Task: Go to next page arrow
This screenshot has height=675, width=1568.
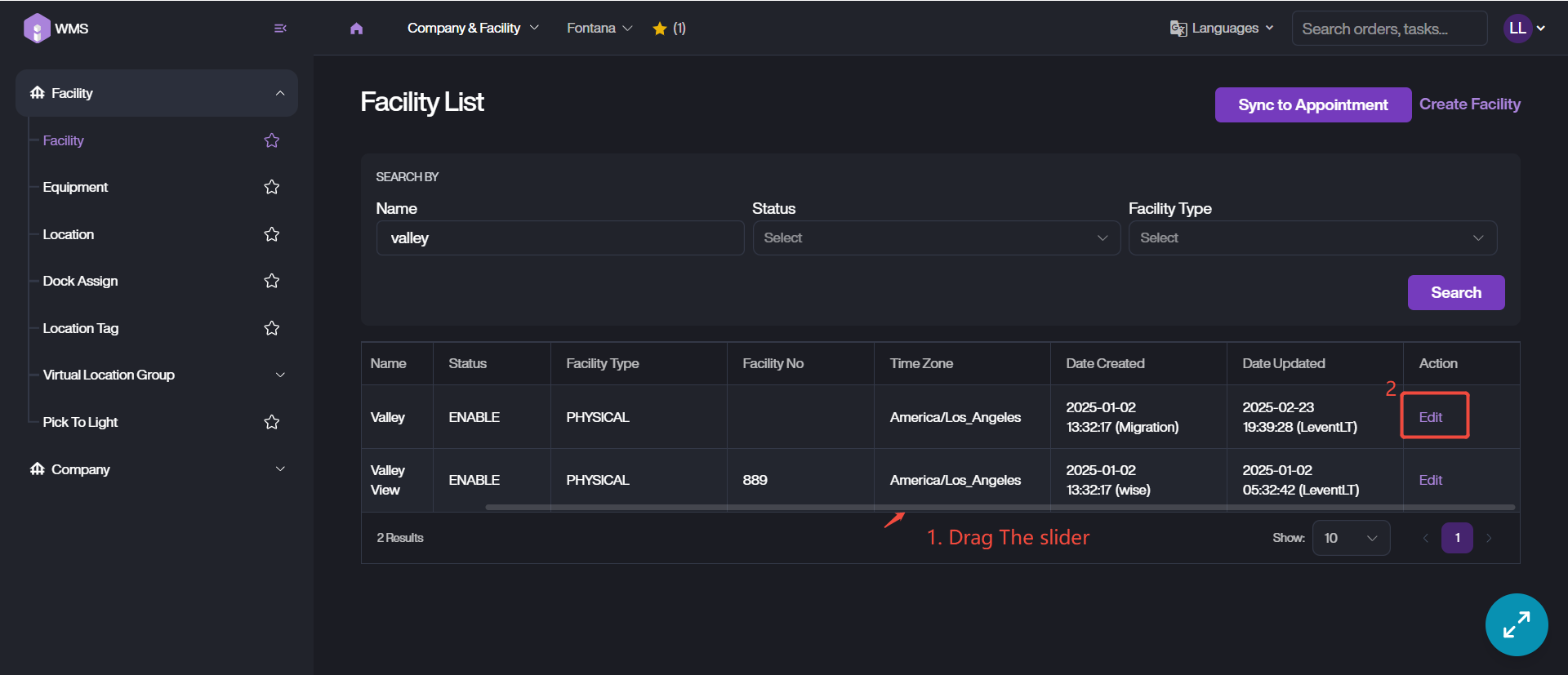Action: [1489, 538]
